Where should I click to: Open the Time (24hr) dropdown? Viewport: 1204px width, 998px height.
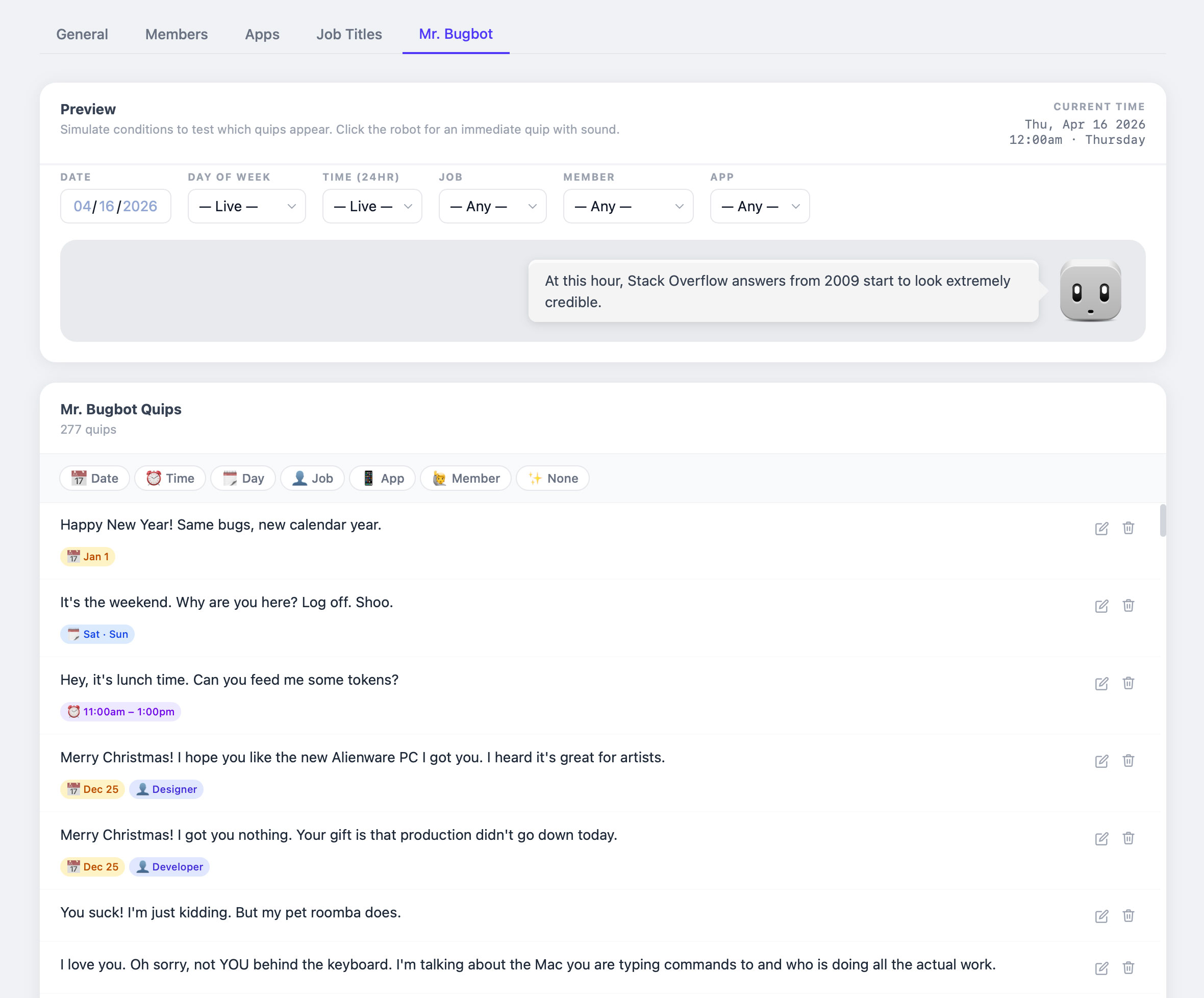[x=372, y=206]
